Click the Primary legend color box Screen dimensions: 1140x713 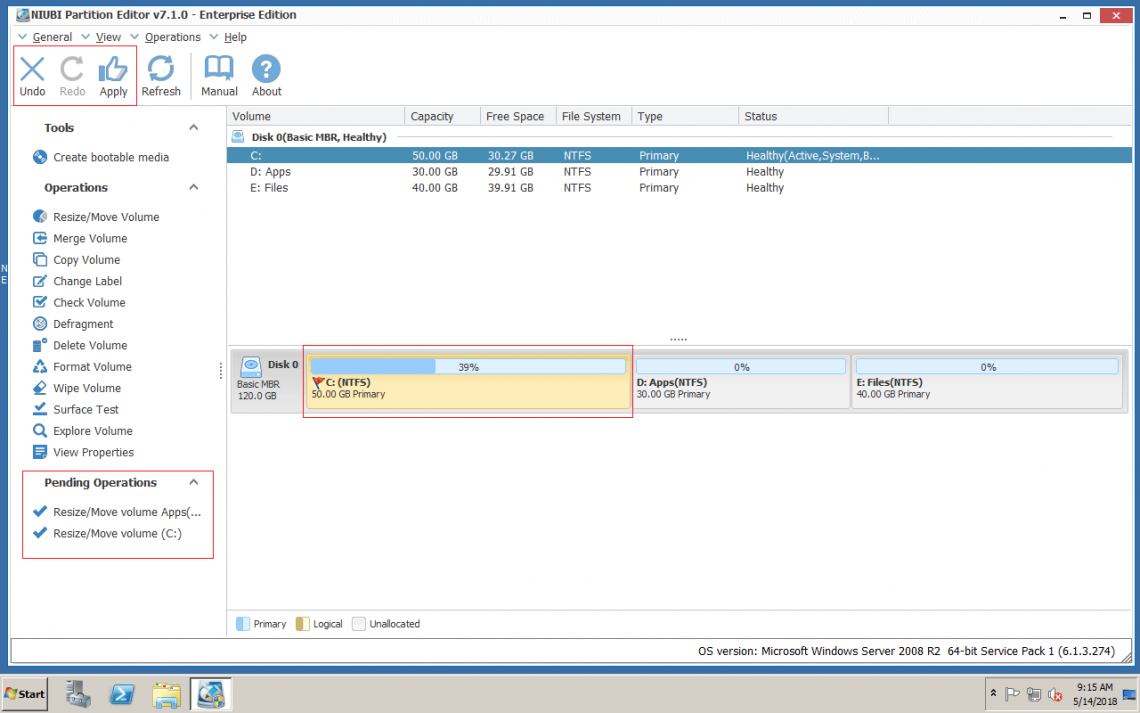(x=242, y=623)
